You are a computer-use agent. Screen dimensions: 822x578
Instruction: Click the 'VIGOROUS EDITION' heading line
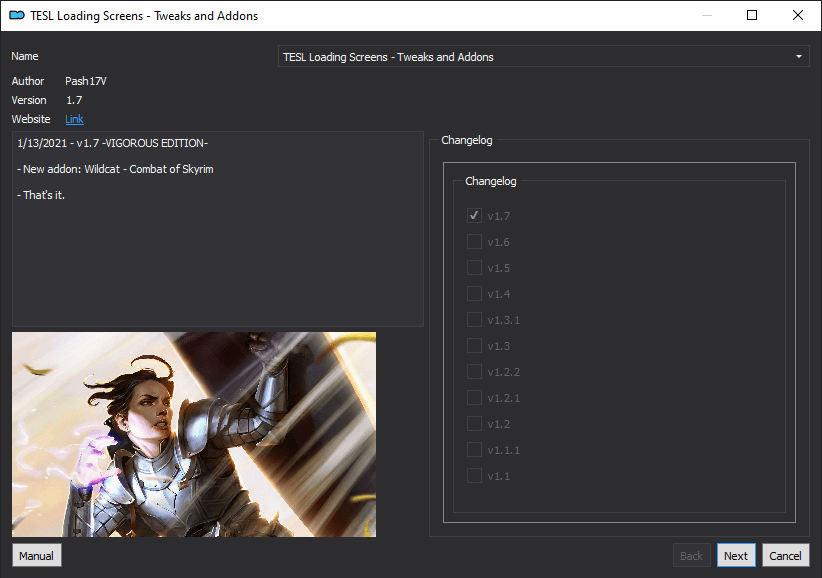113,143
